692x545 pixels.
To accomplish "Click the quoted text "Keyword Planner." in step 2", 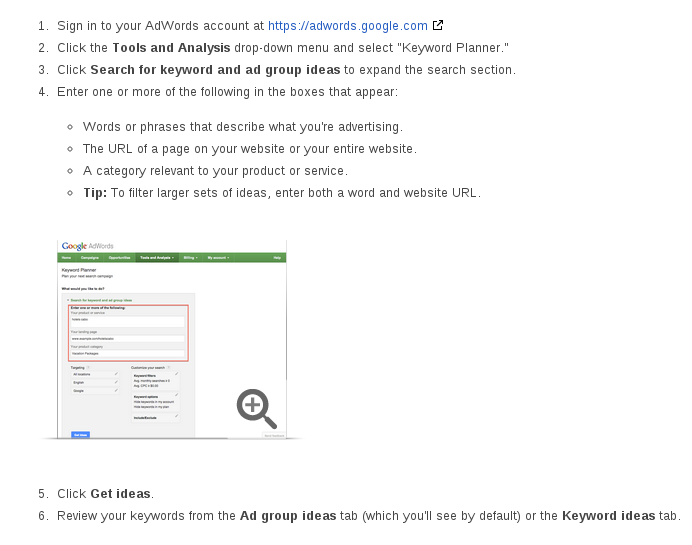I will tap(453, 48).
